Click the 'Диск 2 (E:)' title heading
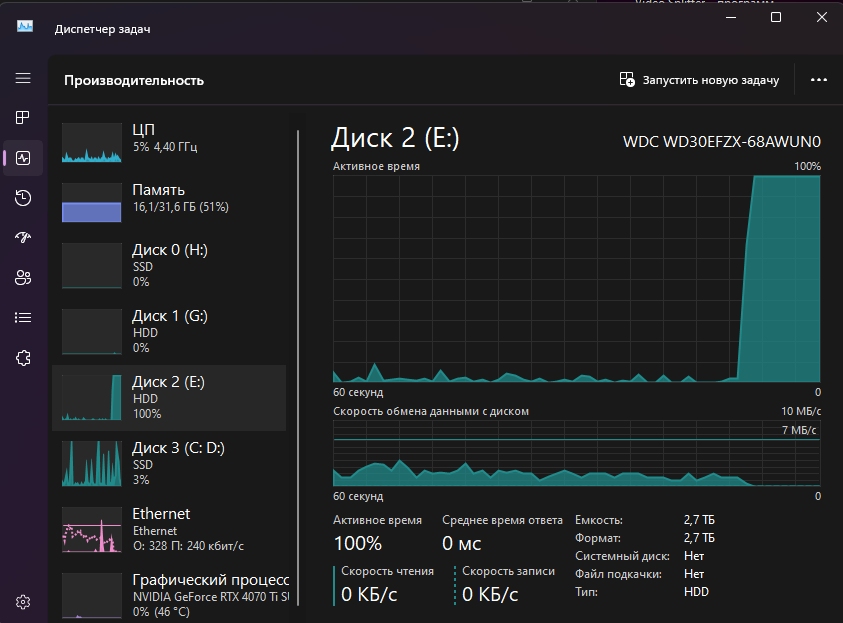Image resolution: width=843 pixels, height=623 pixels. 395,138
